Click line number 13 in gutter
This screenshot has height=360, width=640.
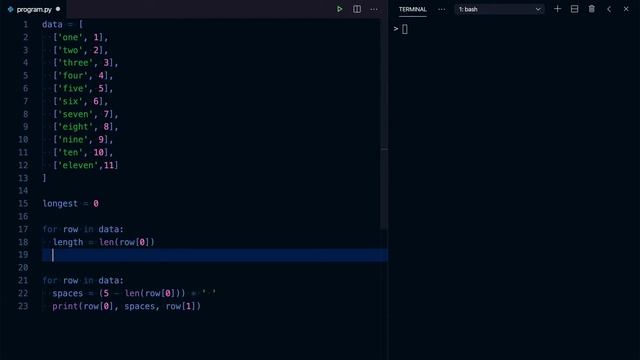pyautogui.click(x=23, y=178)
